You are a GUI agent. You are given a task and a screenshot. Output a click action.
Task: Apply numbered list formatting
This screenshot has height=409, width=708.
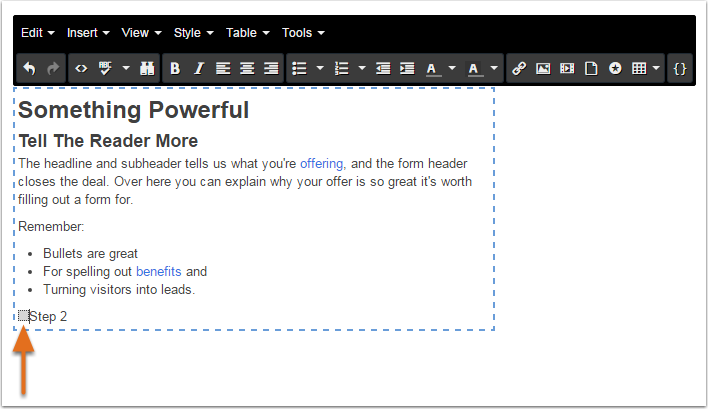coord(341,69)
